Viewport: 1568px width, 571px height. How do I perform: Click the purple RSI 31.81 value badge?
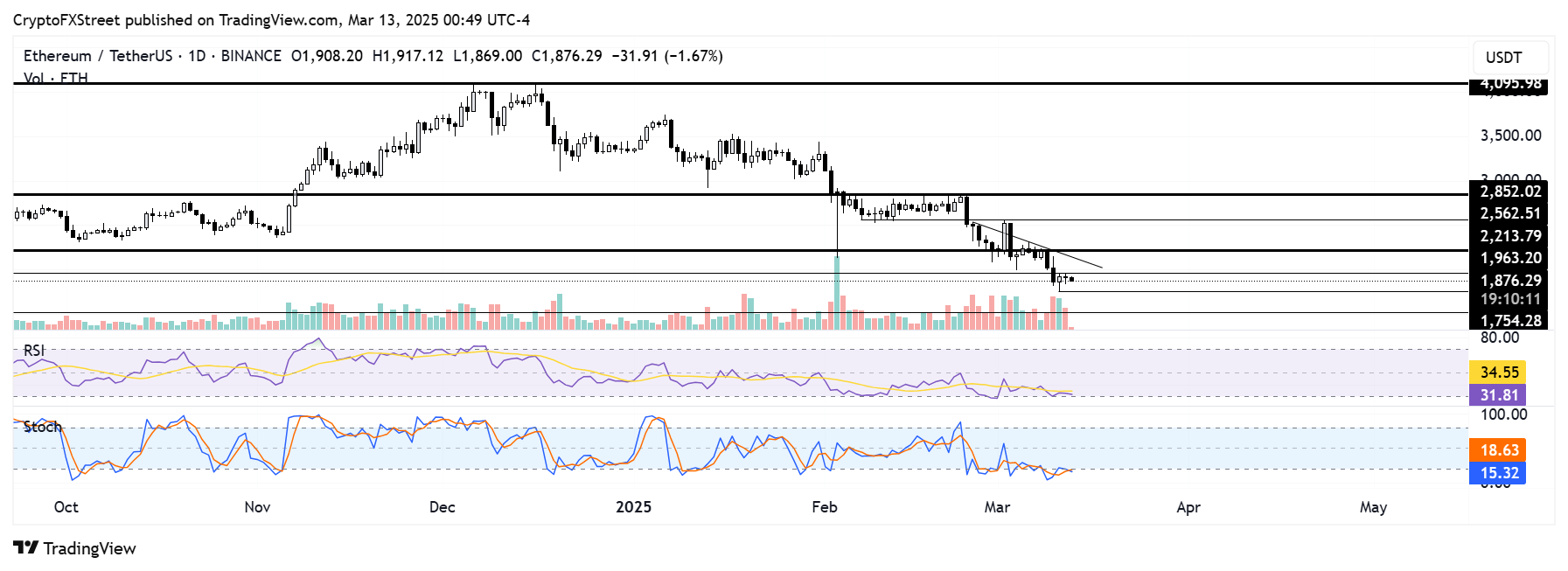(1498, 395)
